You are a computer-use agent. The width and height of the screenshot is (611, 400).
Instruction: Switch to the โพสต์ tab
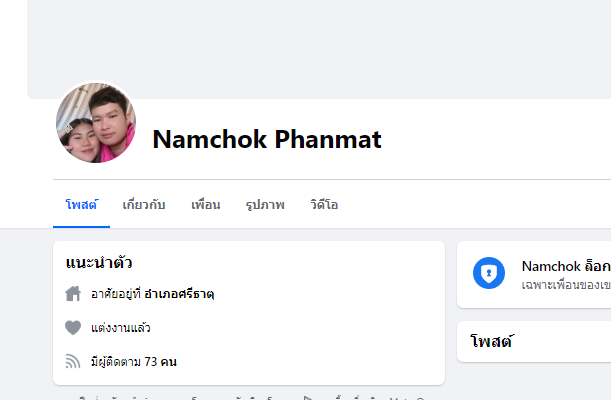tap(81, 204)
